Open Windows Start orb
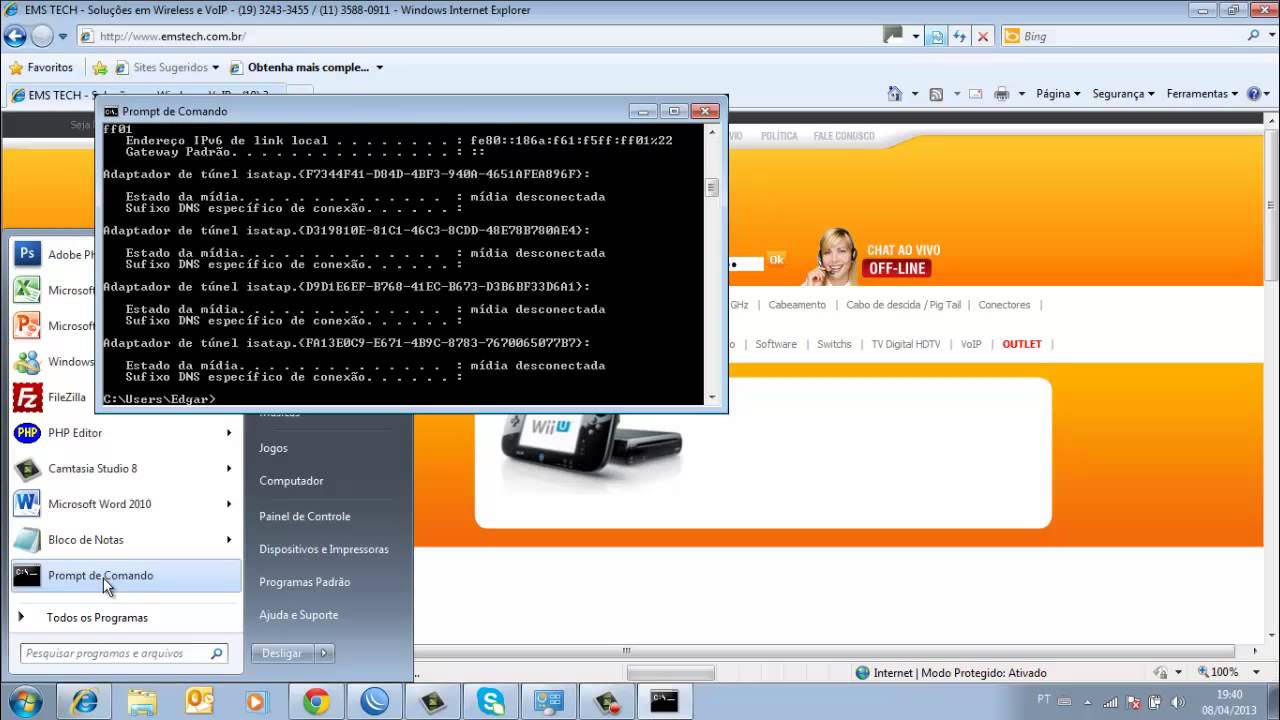The width and height of the screenshot is (1280, 720). [24, 701]
